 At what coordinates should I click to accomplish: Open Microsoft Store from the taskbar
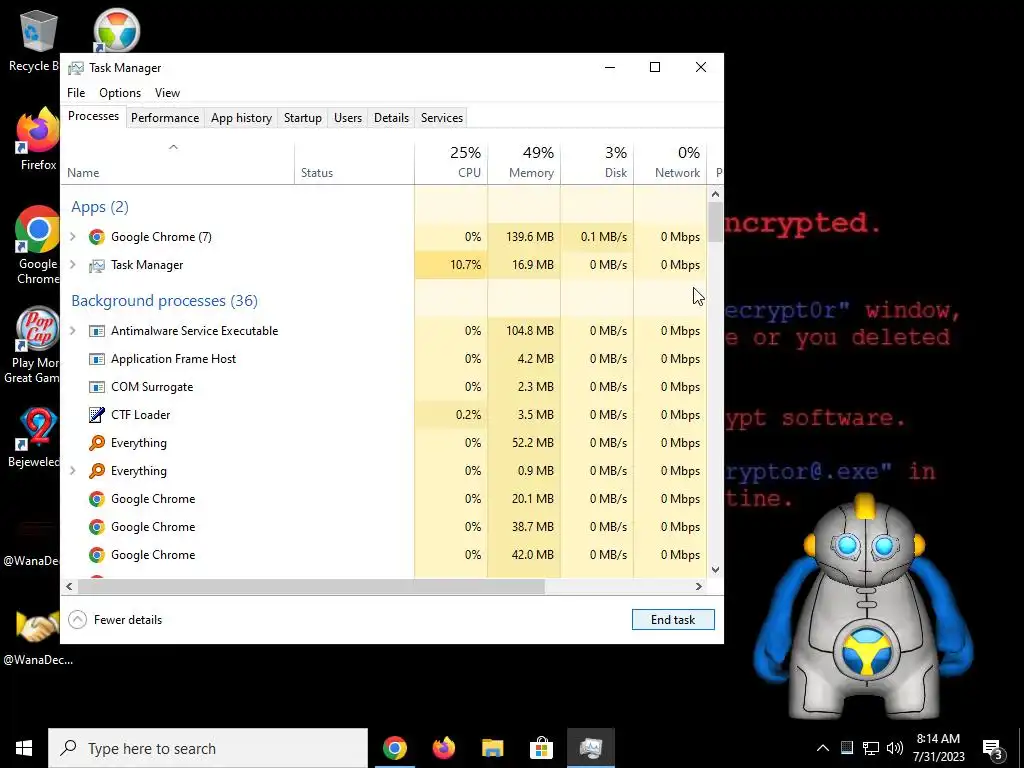[541, 748]
